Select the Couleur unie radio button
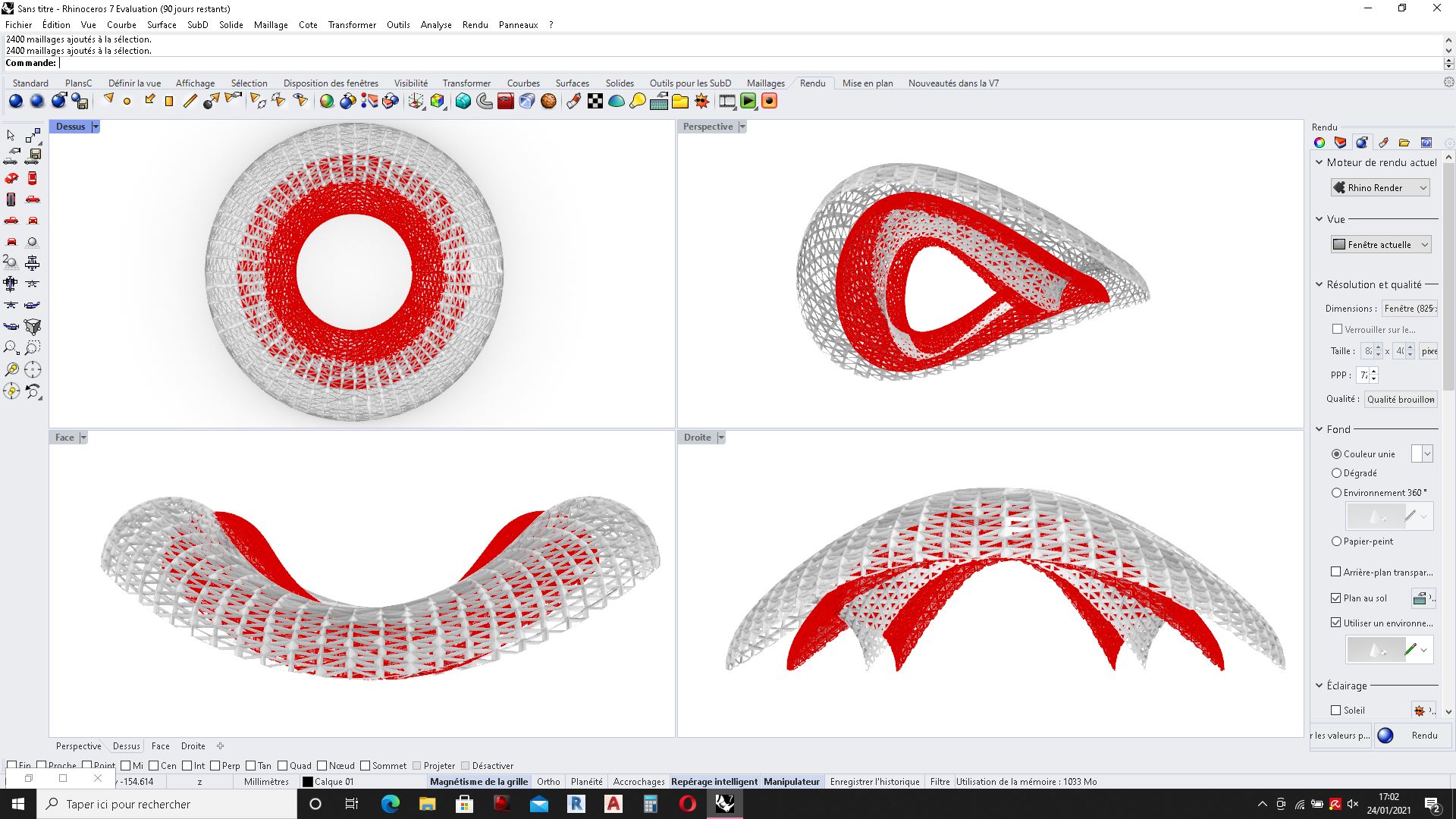Screen dimensions: 1456x819 point(1336,454)
